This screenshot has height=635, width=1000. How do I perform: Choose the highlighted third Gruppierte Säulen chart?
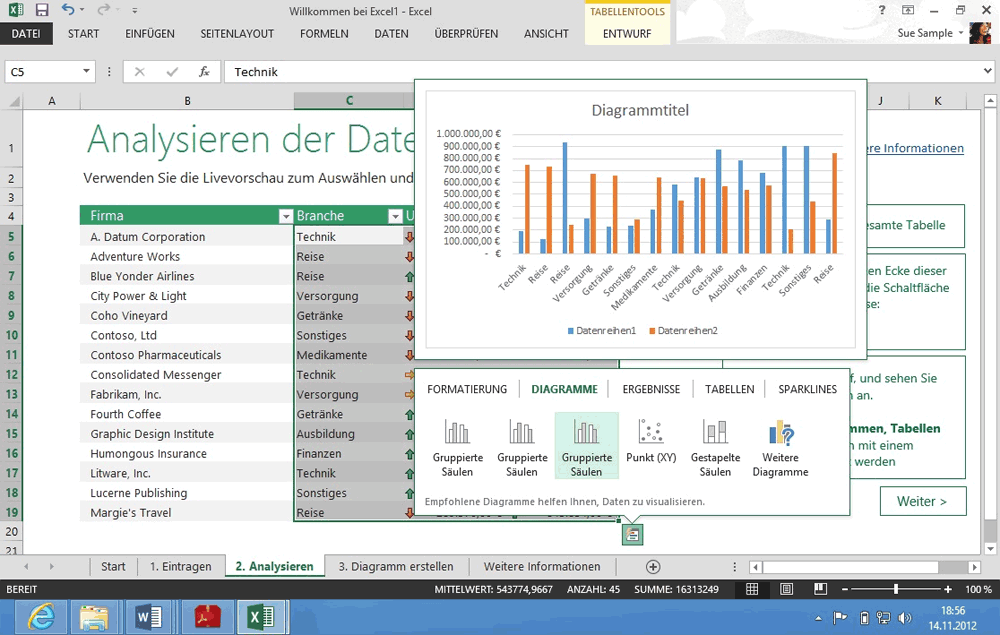(x=587, y=445)
